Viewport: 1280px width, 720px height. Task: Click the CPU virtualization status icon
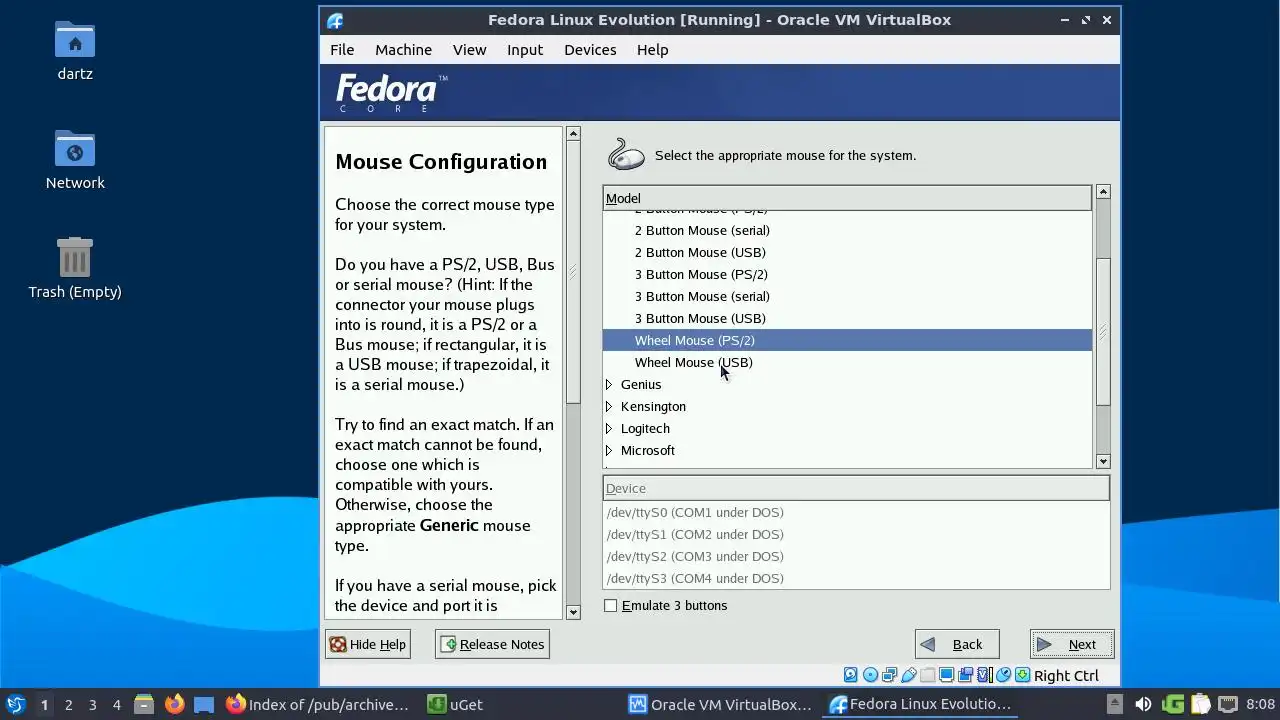[x=985, y=675]
